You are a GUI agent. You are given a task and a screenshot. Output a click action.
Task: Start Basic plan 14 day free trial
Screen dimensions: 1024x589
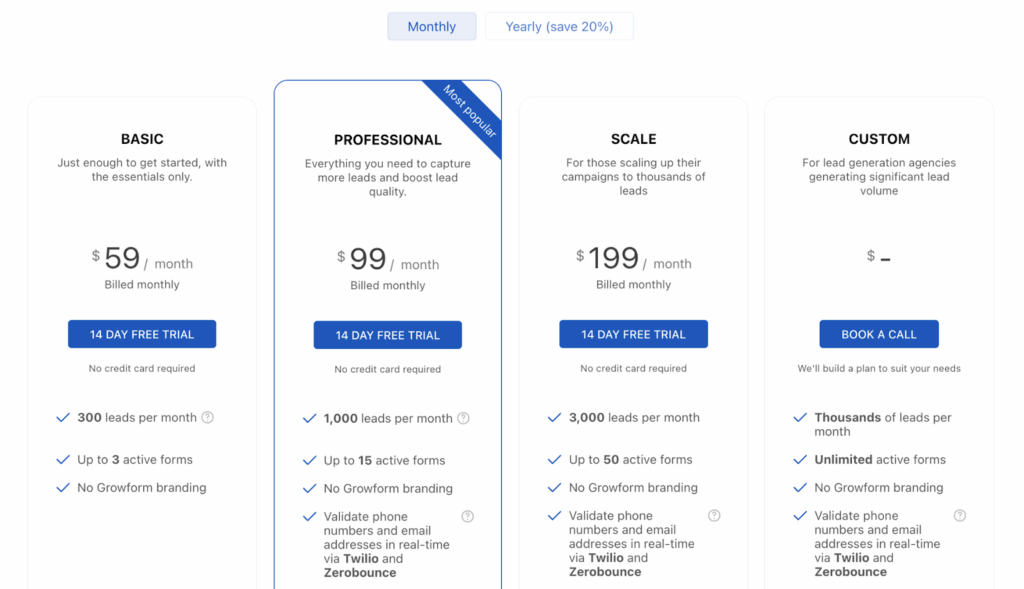pyautogui.click(x=142, y=334)
